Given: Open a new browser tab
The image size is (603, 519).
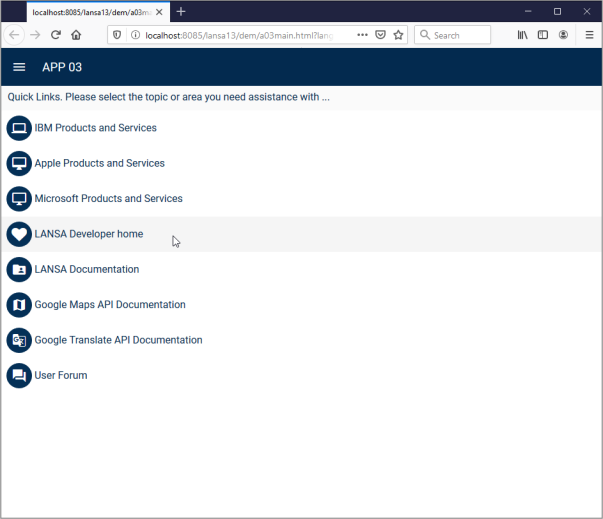Looking at the screenshot, I should click(181, 12).
